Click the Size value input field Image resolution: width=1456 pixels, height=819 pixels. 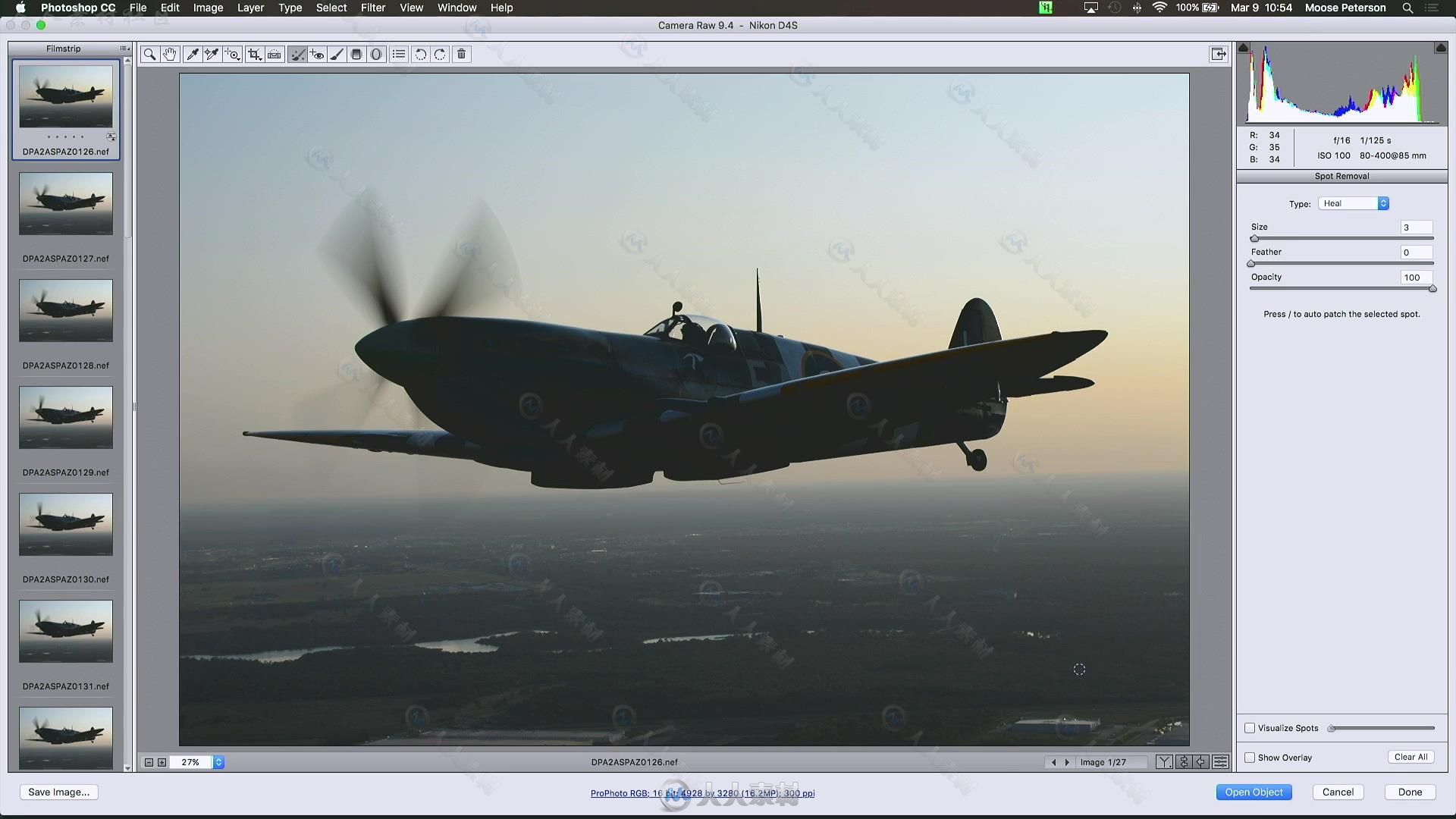(1416, 227)
